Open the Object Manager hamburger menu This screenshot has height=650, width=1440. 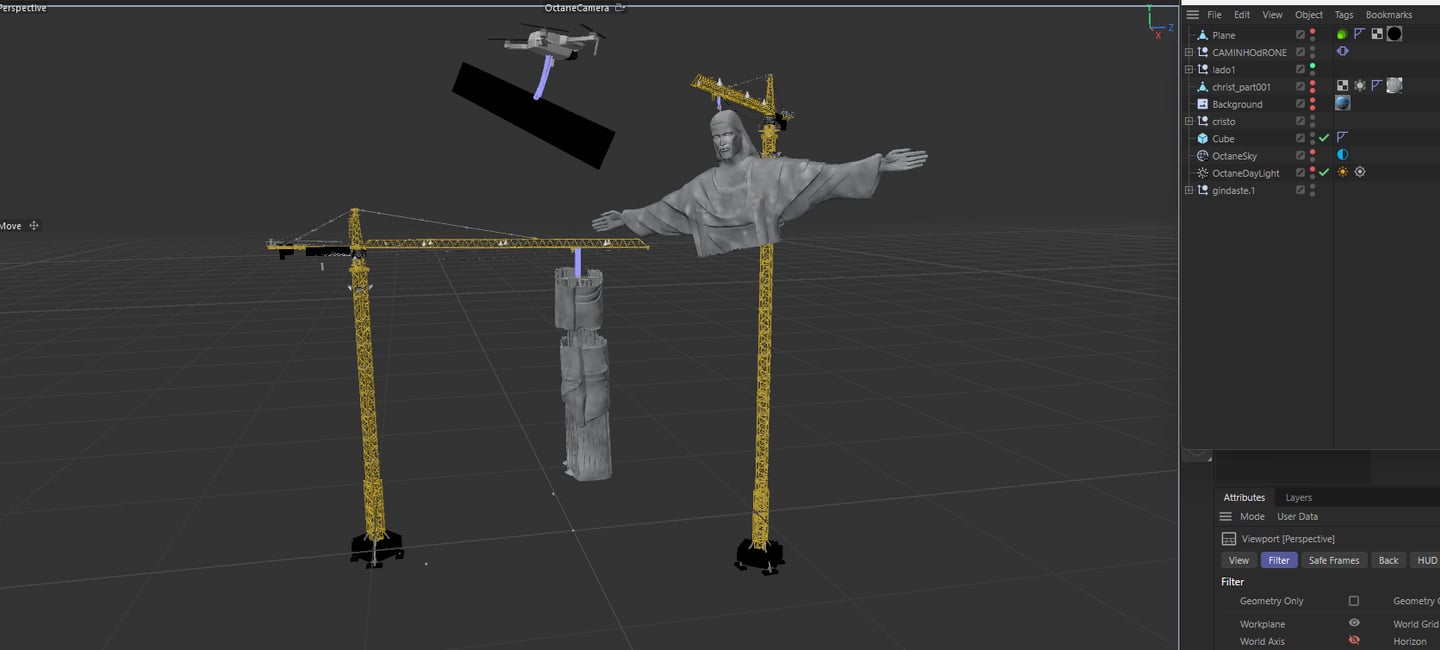pos(1192,15)
